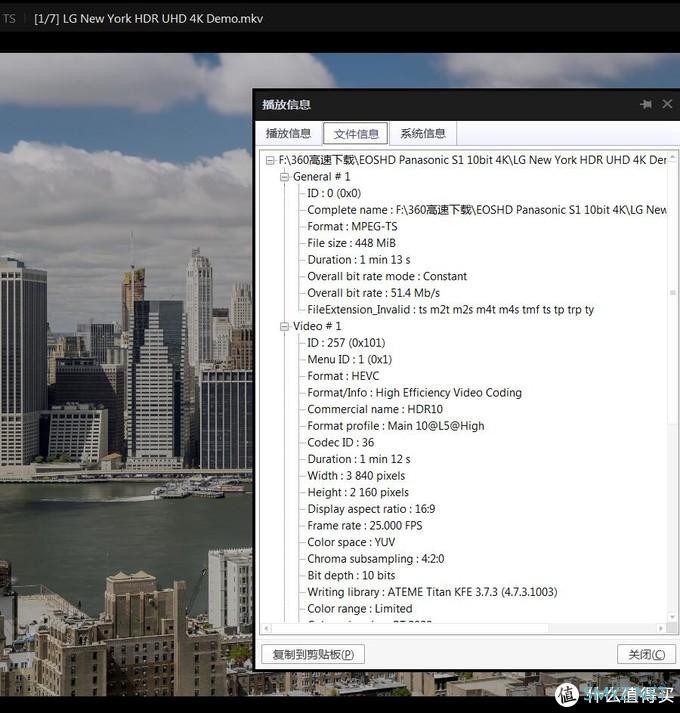Select row 'Format profile : Main 10@L5@High'

pyautogui.click(x=396, y=426)
